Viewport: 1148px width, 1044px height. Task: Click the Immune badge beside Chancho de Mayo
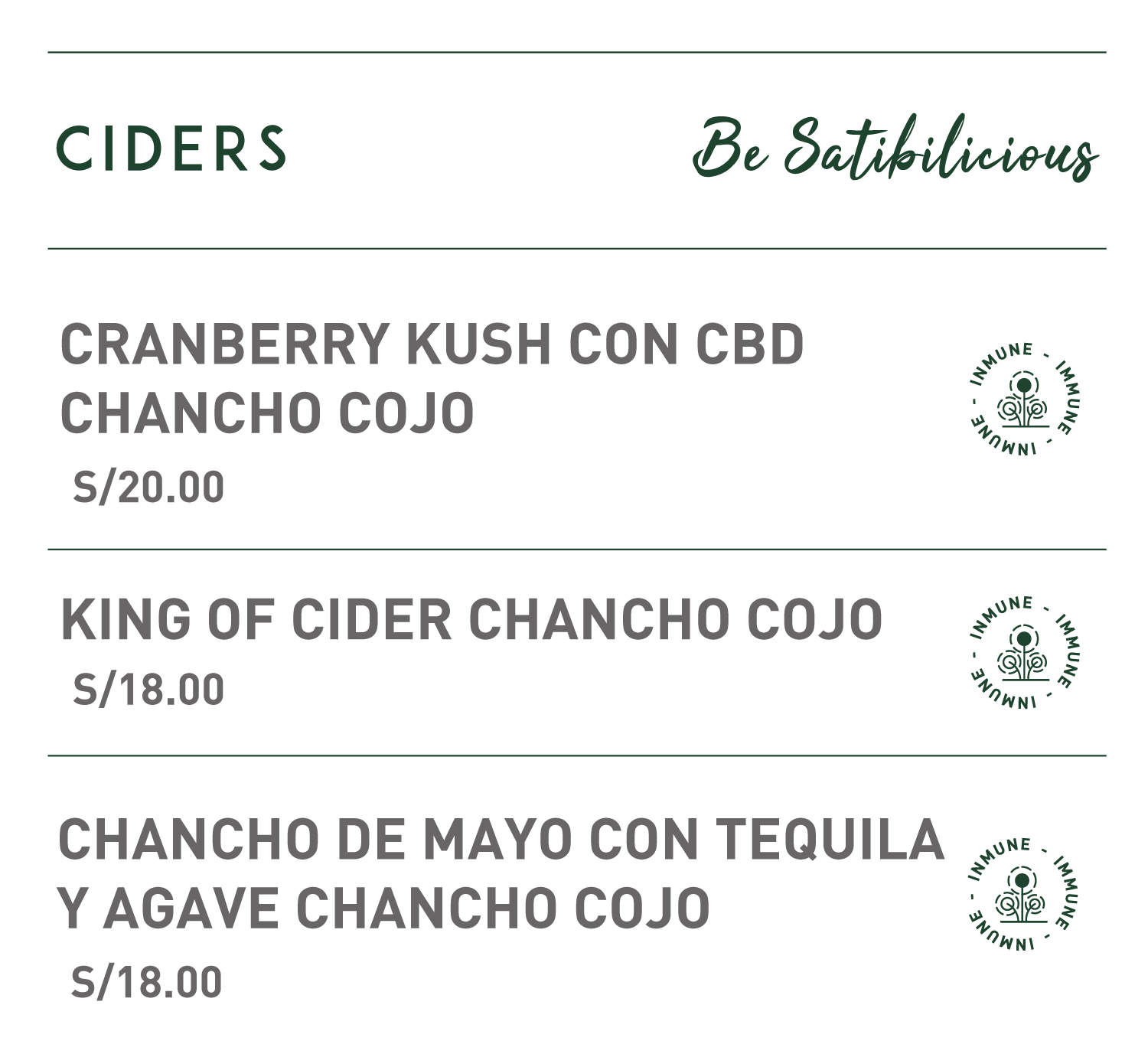1024,894
